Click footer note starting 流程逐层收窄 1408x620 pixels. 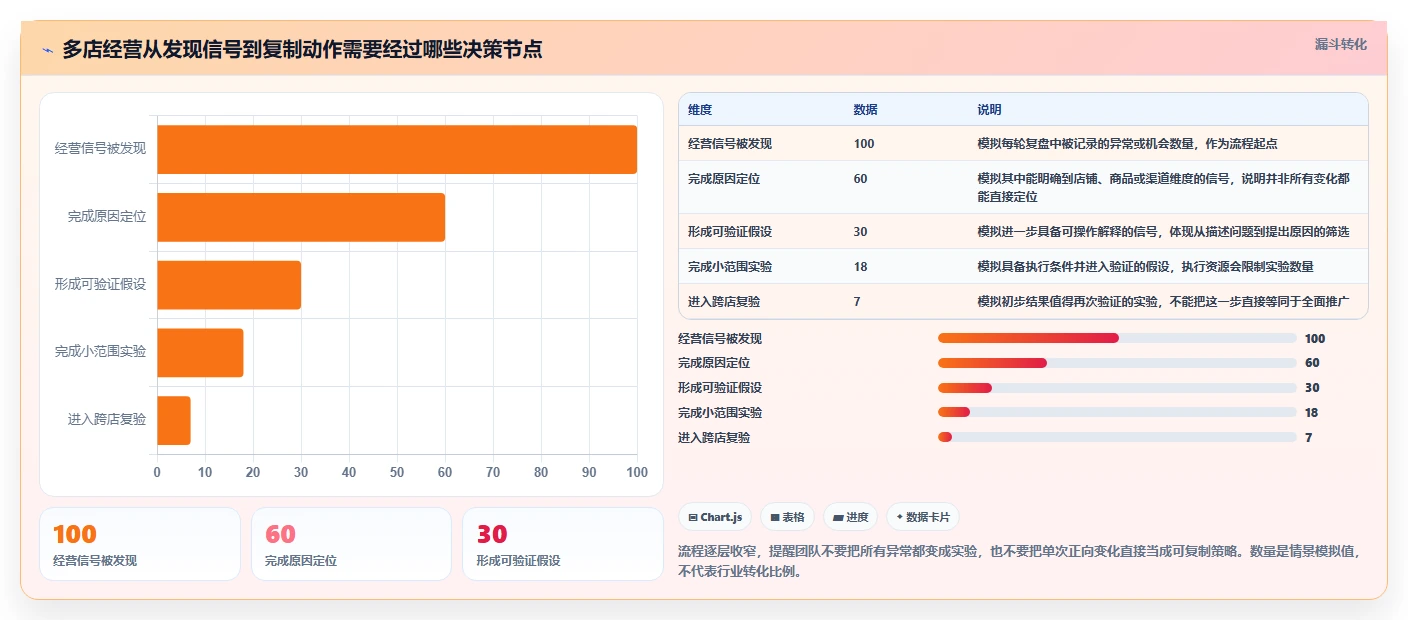tap(1020, 562)
